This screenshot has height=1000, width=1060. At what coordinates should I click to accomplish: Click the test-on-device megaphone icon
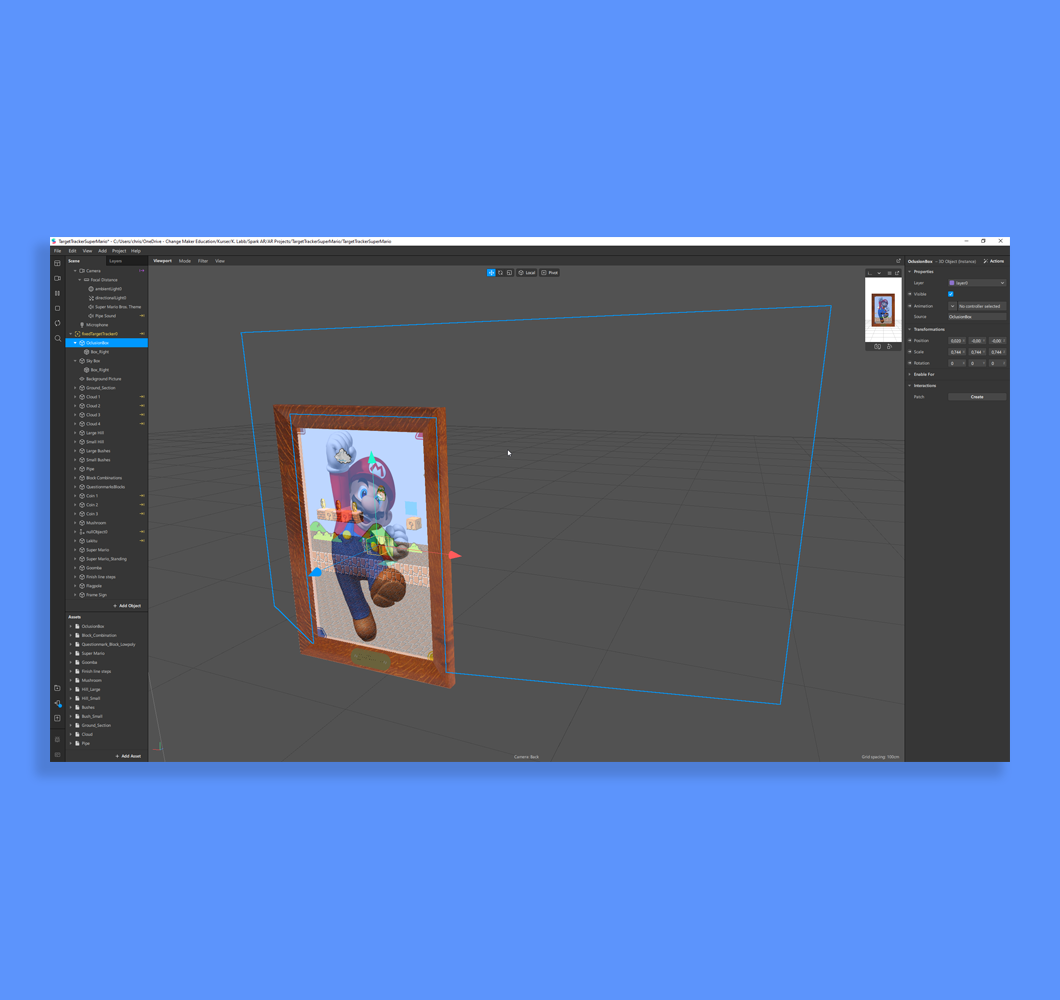click(x=57, y=703)
